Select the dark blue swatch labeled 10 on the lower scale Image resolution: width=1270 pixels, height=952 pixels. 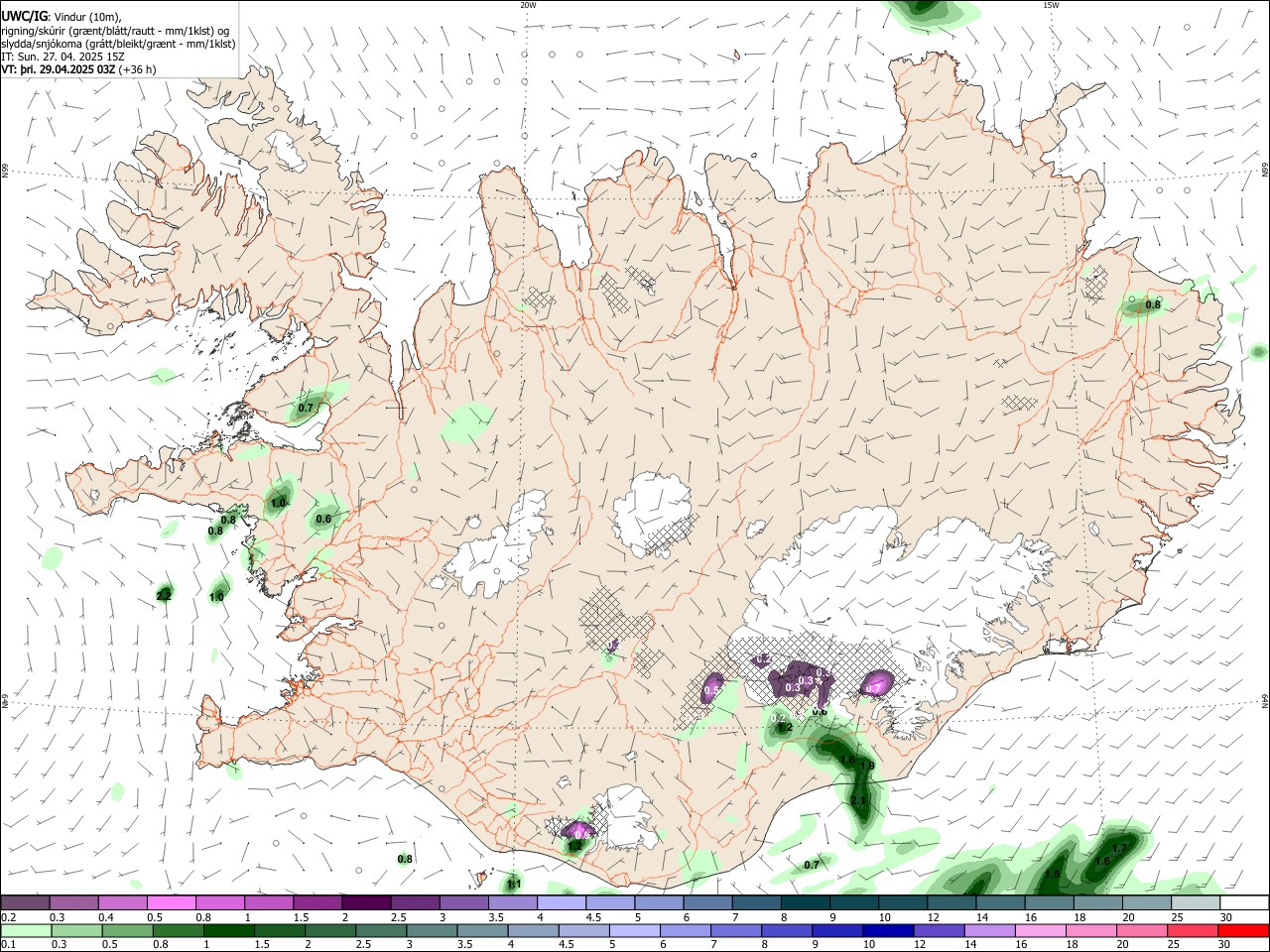pyautogui.click(x=886, y=930)
